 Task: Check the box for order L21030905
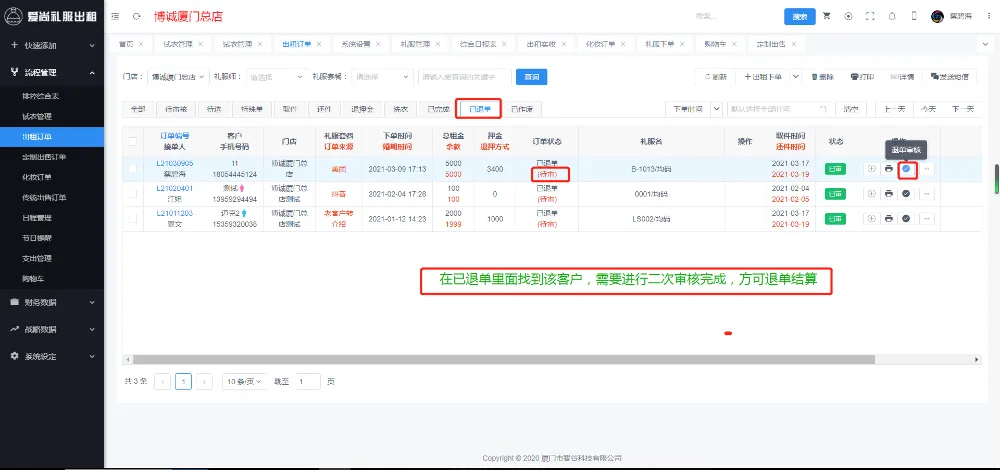point(133,168)
